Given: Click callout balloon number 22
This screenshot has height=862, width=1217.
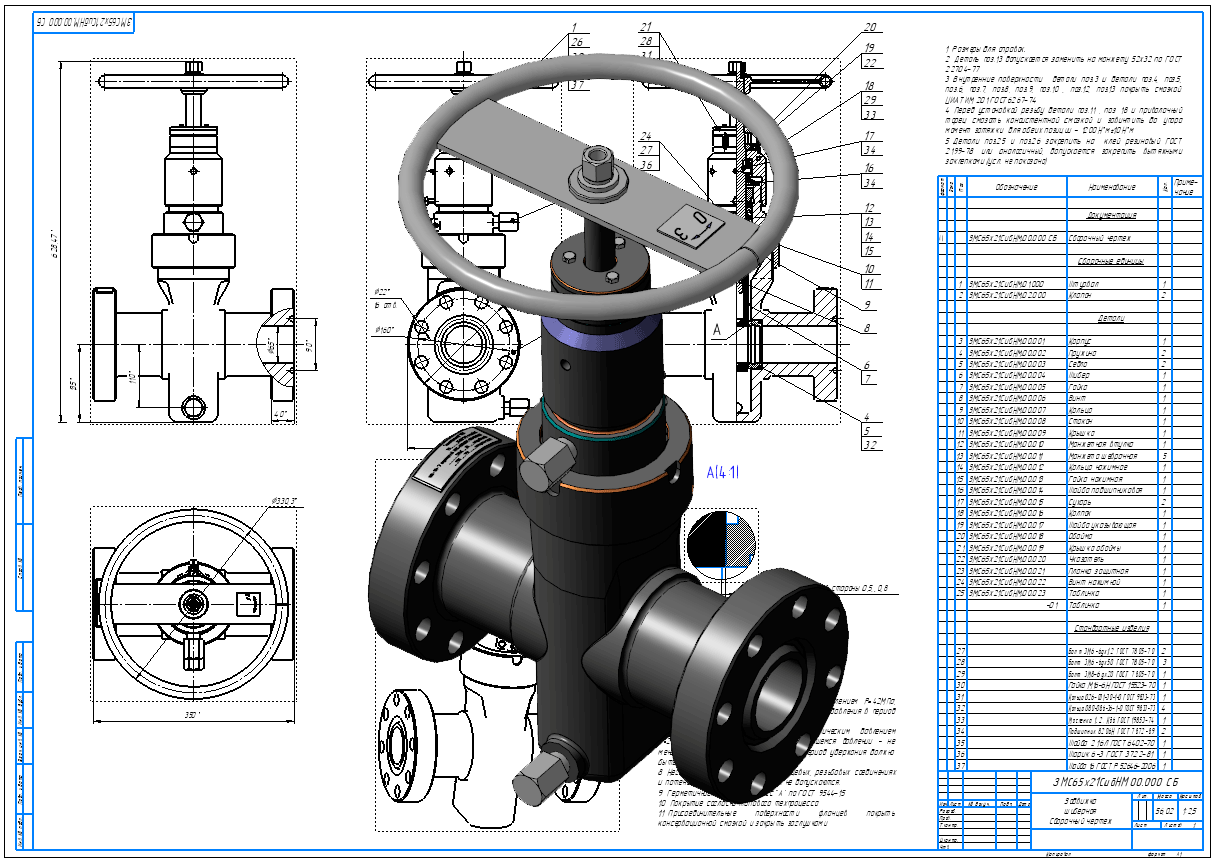Looking at the screenshot, I should click(869, 61).
